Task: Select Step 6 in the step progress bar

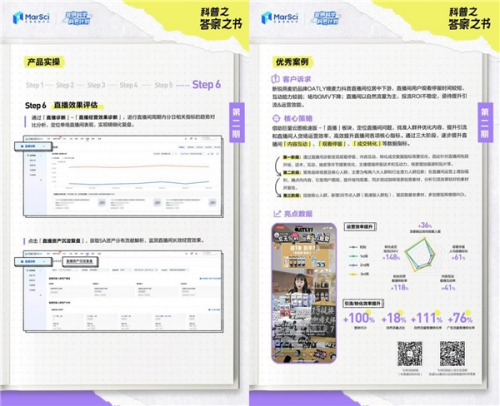Action: tap(206, 85)
